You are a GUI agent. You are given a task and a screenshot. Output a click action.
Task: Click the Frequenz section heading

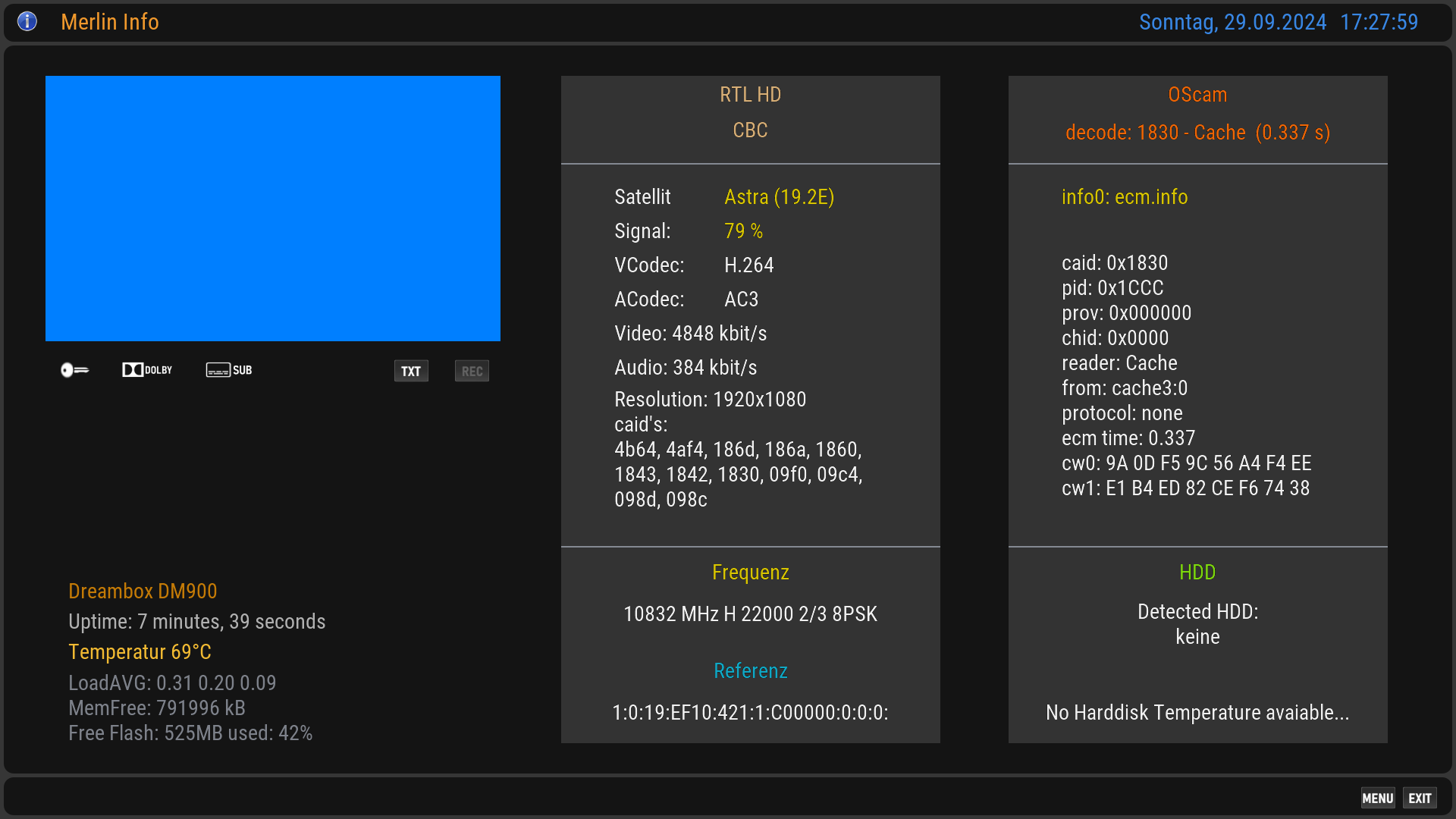coord(750,573)
